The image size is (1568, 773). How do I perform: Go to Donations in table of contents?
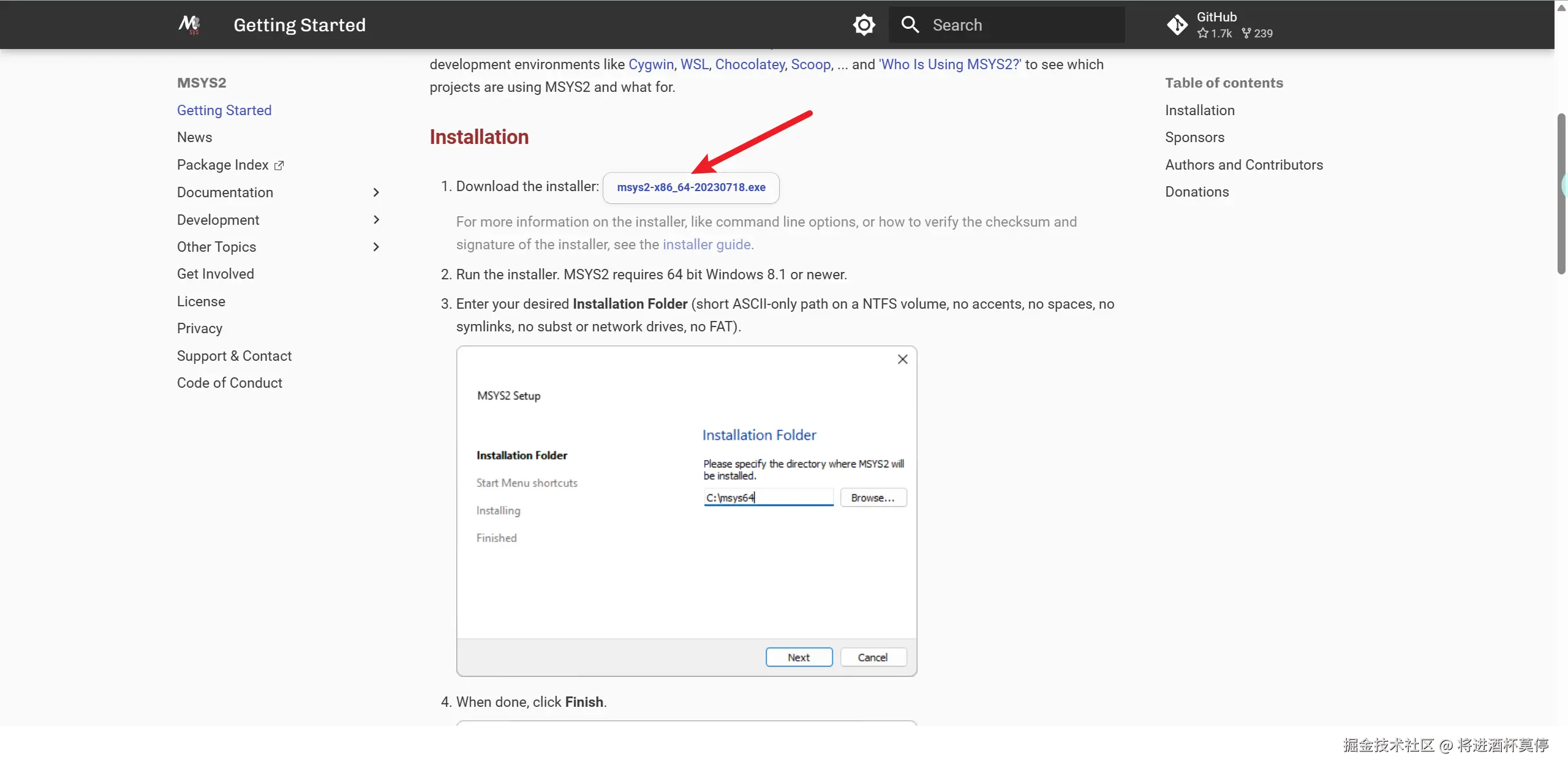pyautogui.click(x=1196, y=192)
